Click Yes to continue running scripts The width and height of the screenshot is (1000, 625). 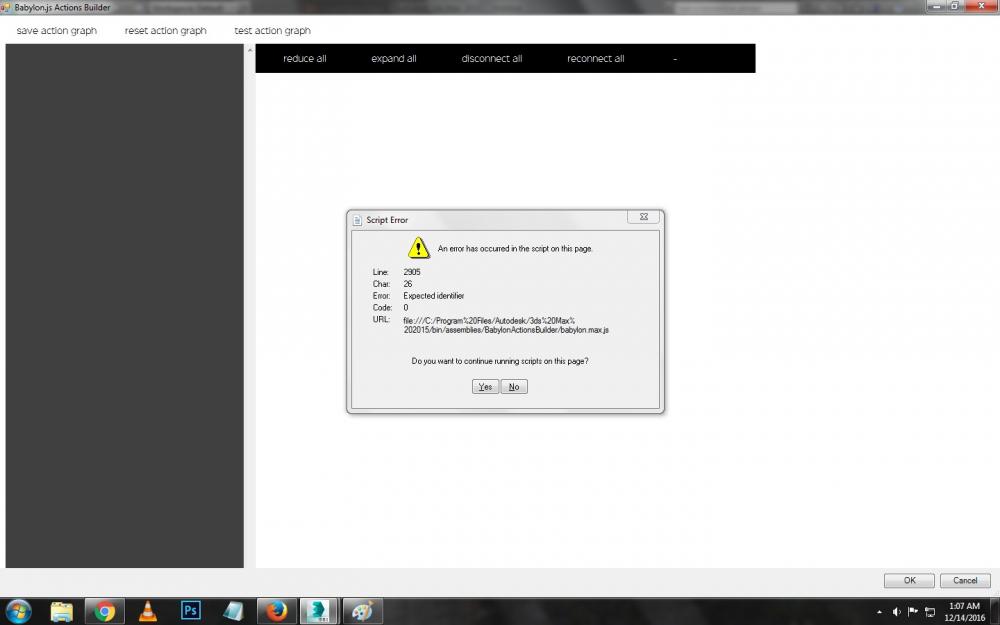[x=485, y=386]
